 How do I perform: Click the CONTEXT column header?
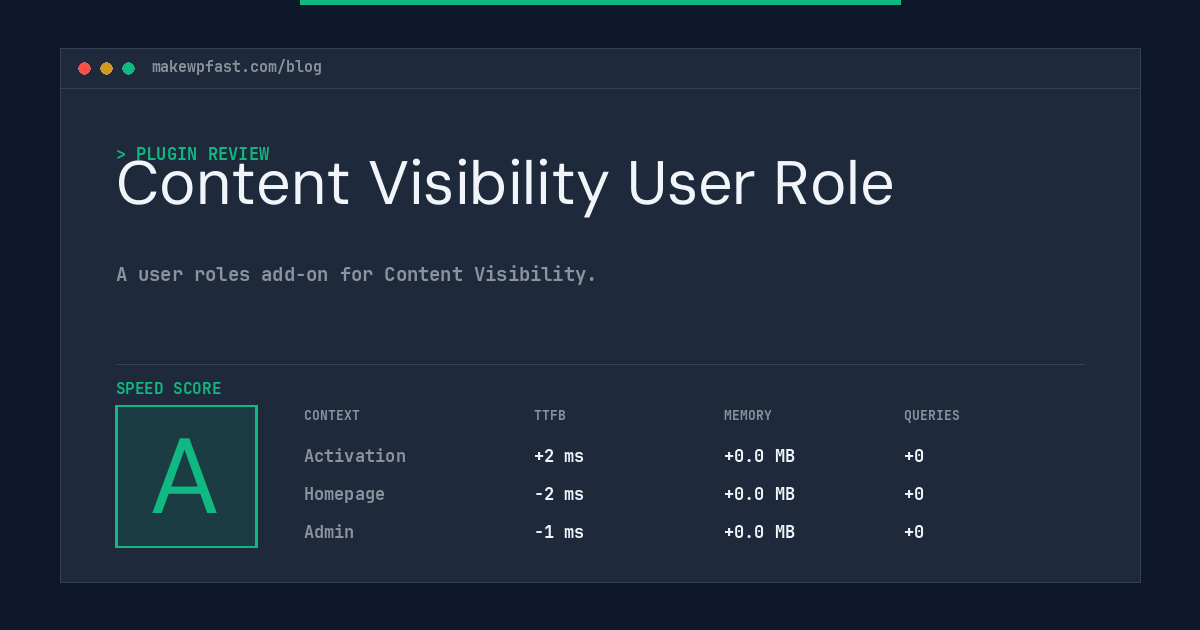click(332, 416)
